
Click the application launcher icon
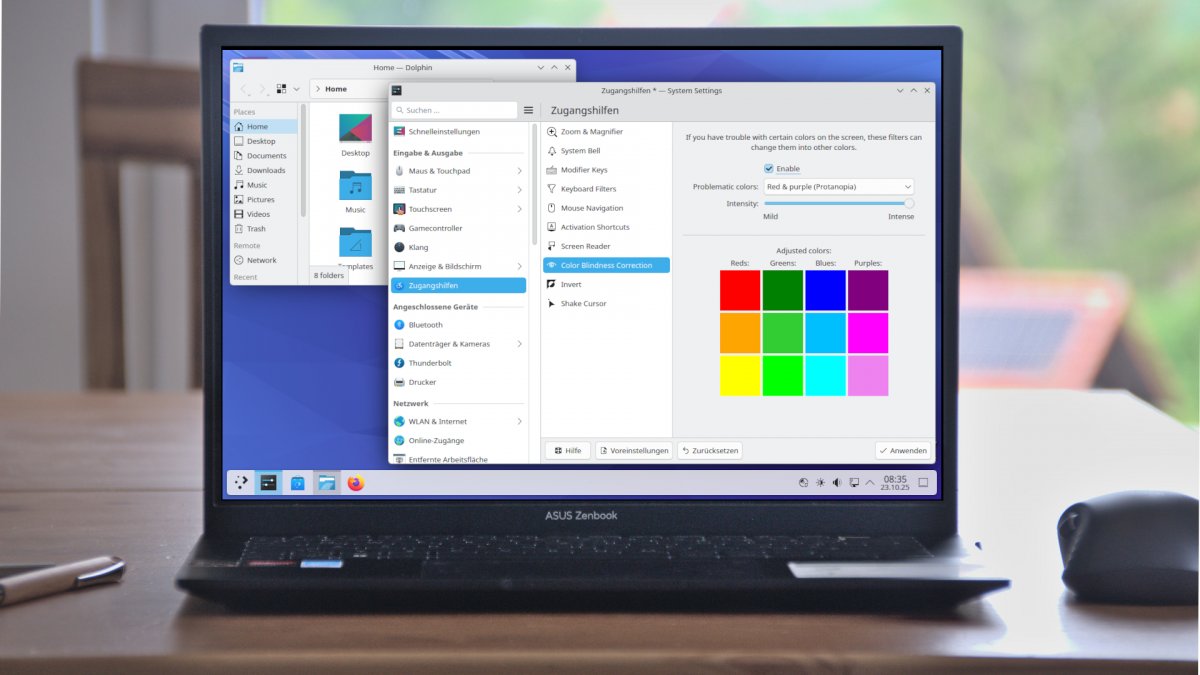[x=241, y=483]
